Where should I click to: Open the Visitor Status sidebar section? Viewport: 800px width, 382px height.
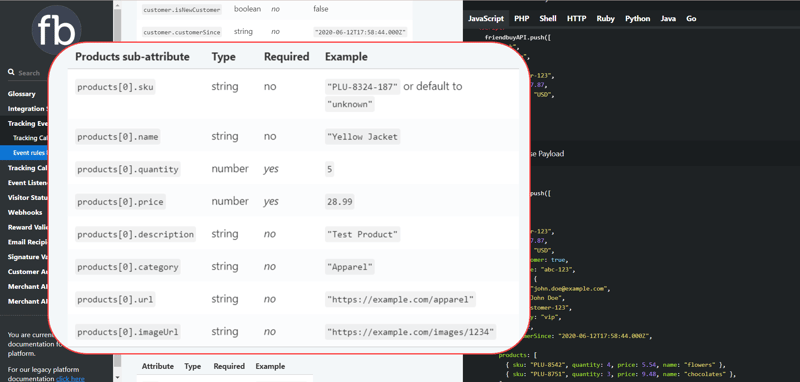click(28, 197)
